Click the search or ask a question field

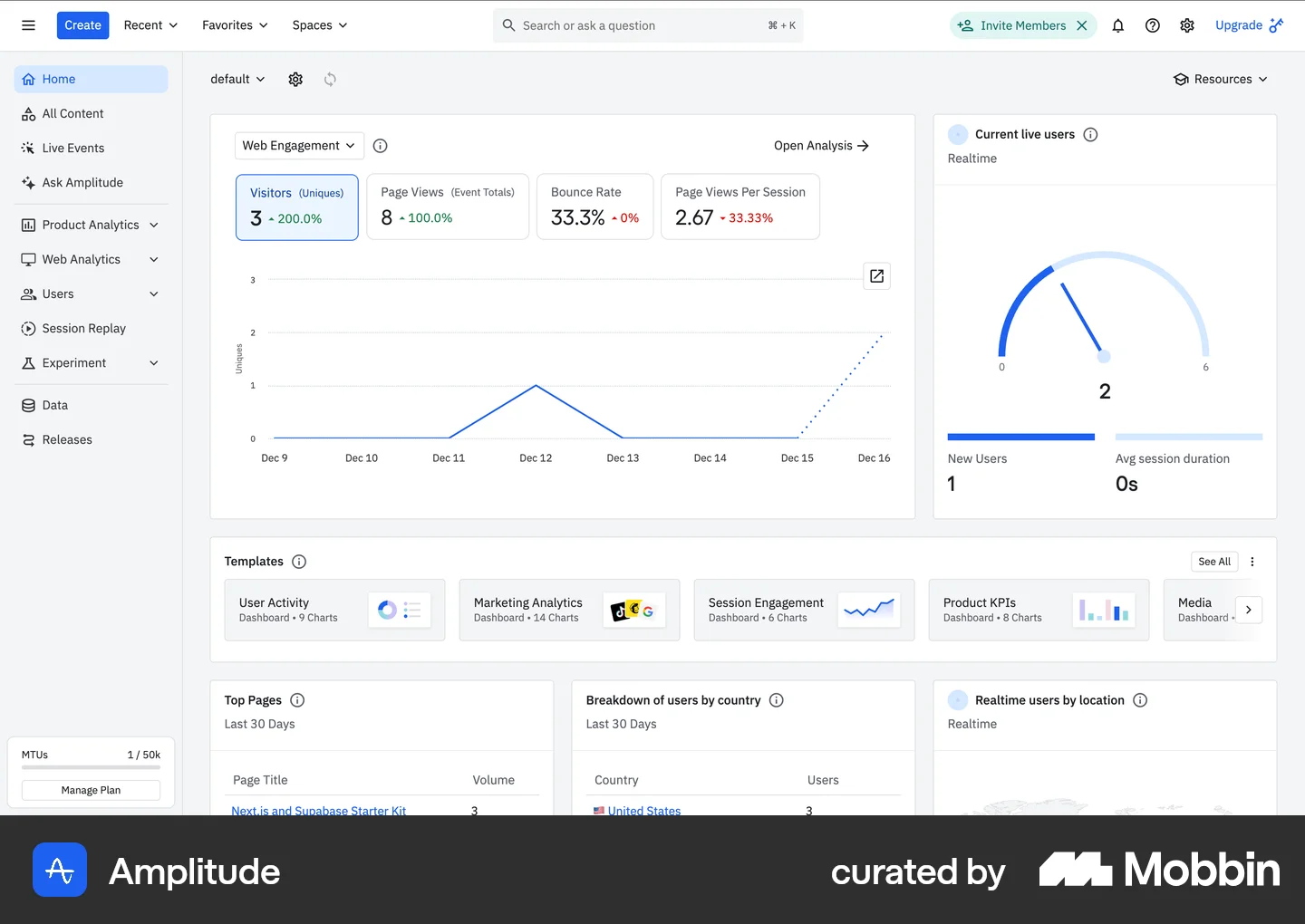(x=648, y=25)
